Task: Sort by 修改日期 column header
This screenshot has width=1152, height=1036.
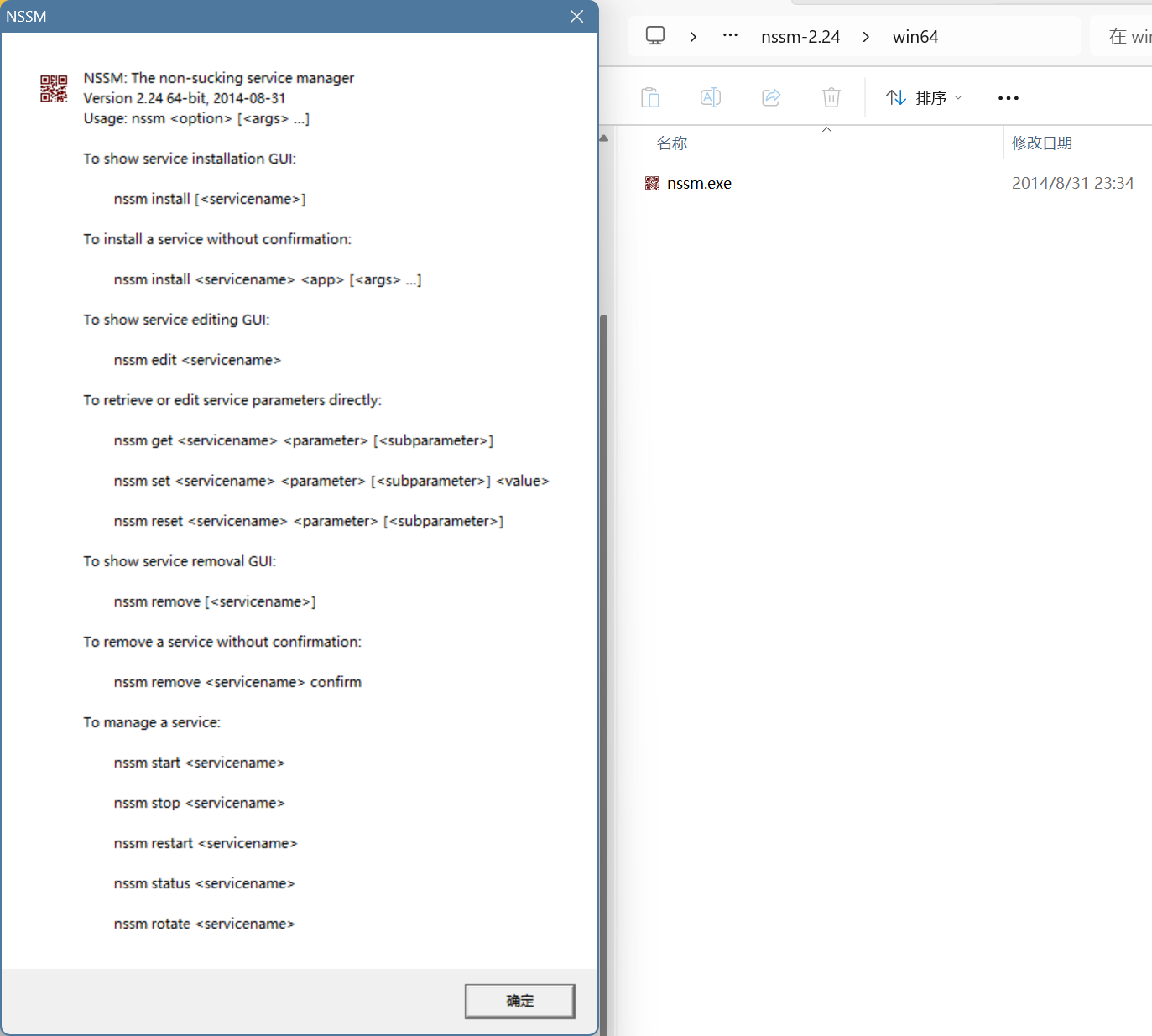Action: (1042, 143)
